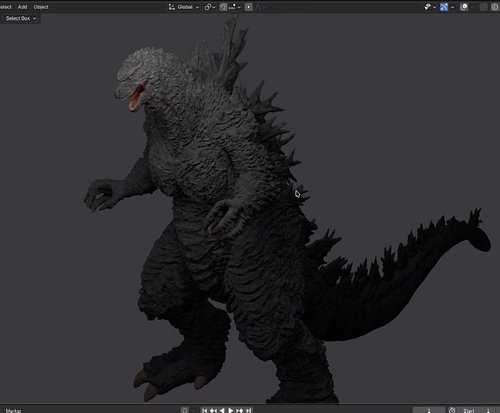Viewport: 500px width, 413px height.
Task: Open the pivot point dropdown
Action: coord(210,7)
